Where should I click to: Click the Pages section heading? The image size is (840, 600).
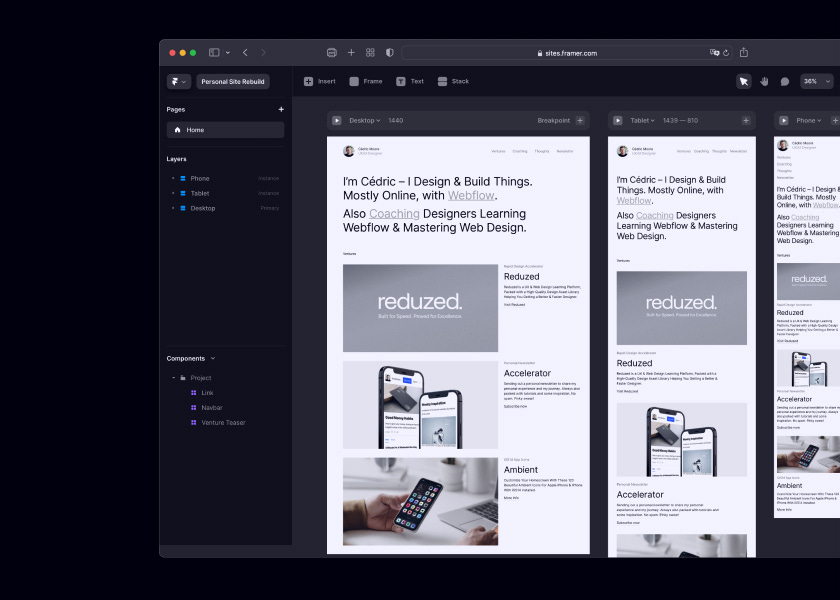tap(176, 109)
